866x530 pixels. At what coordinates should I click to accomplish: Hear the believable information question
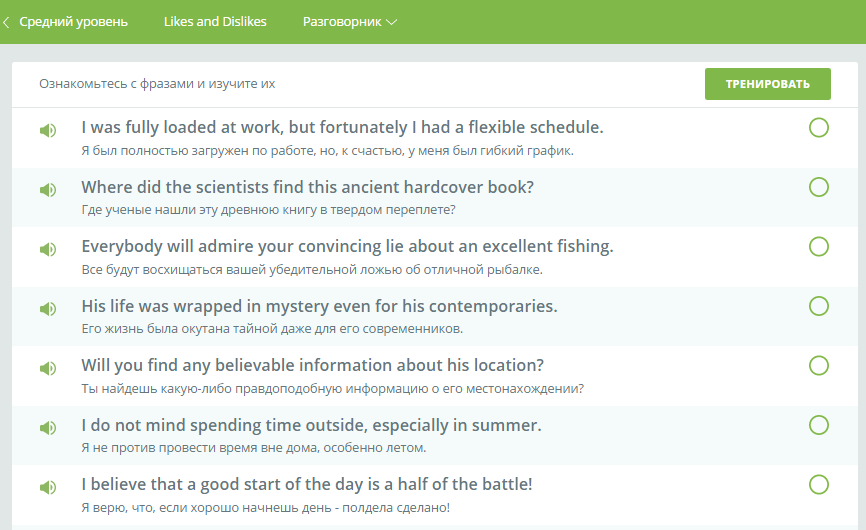coord(48,368)
